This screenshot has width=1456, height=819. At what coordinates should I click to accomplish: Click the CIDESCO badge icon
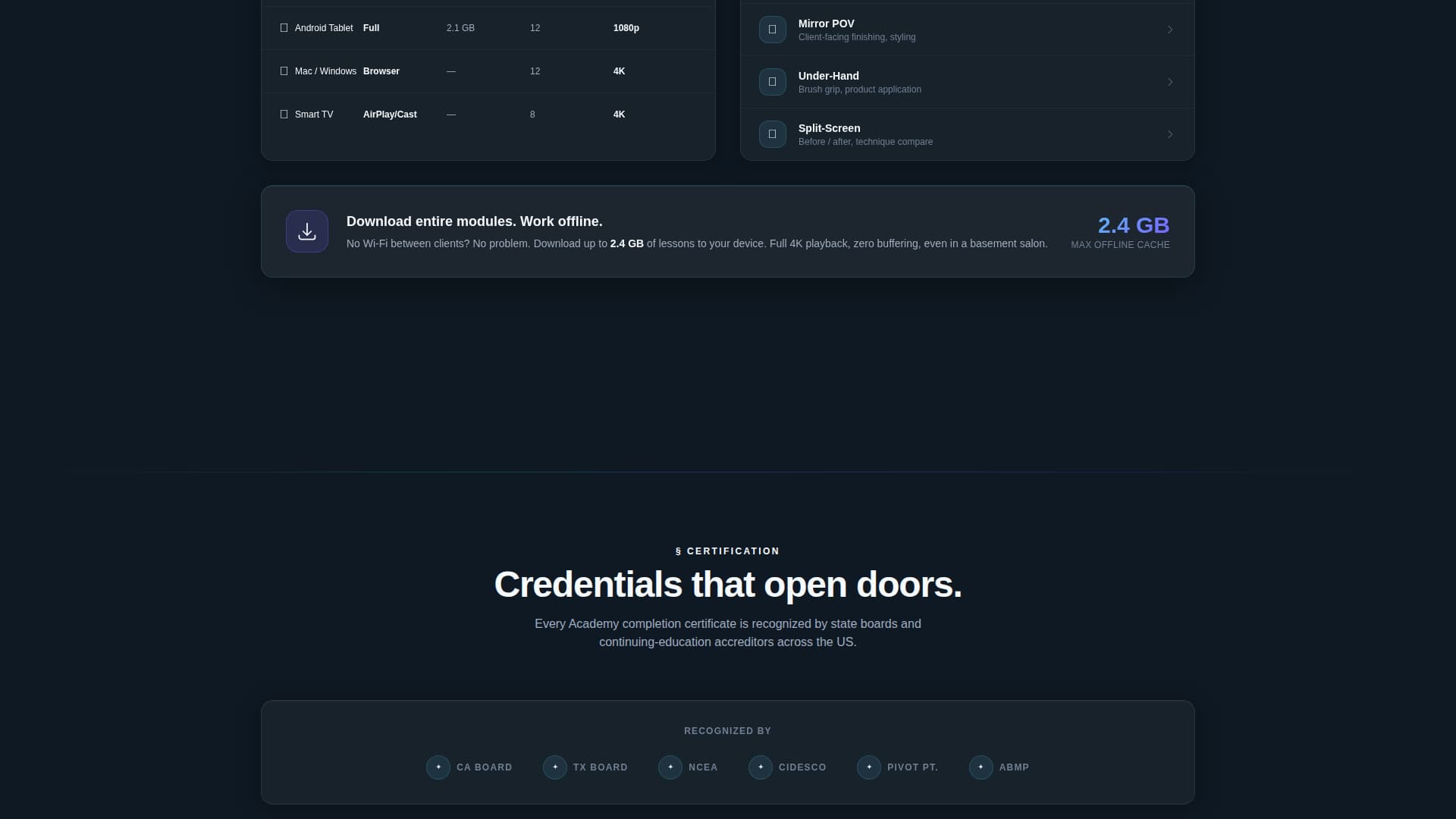pyautogui.click(x=761, y=767)
